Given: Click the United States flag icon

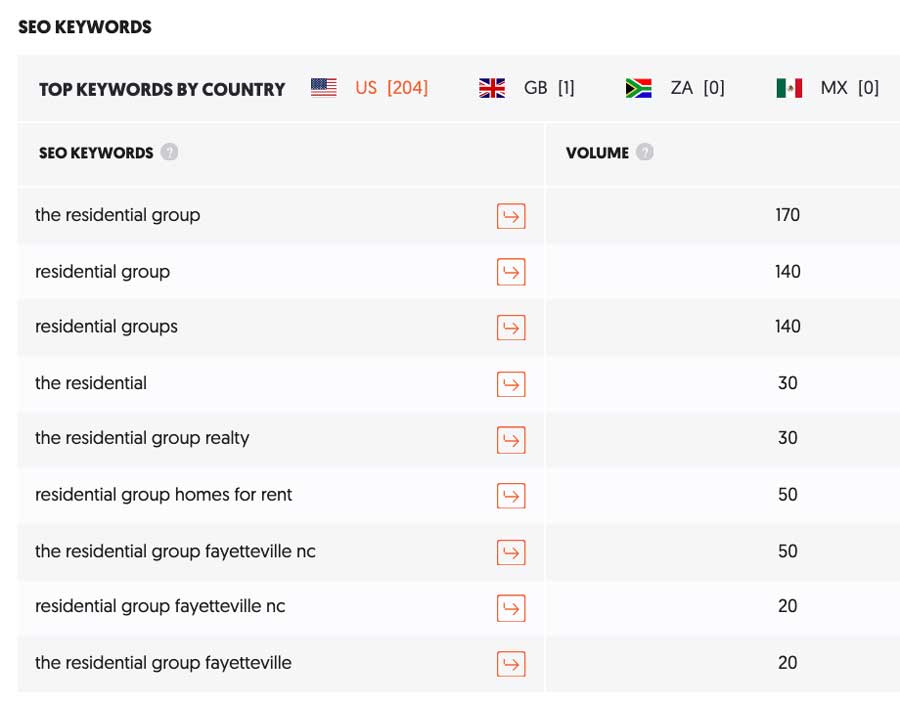Looking at the screenshot, I should click(324, 88).
